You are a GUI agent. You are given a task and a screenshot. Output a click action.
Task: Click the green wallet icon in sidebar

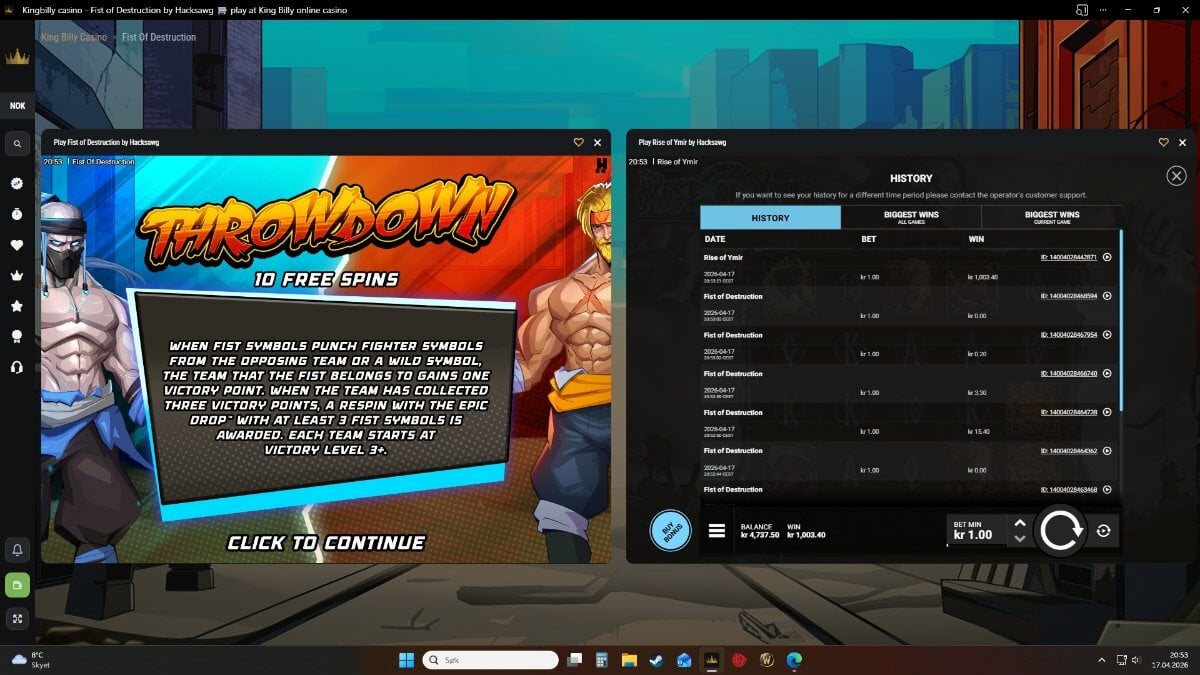pyautogui.click(x=17, y=584)
